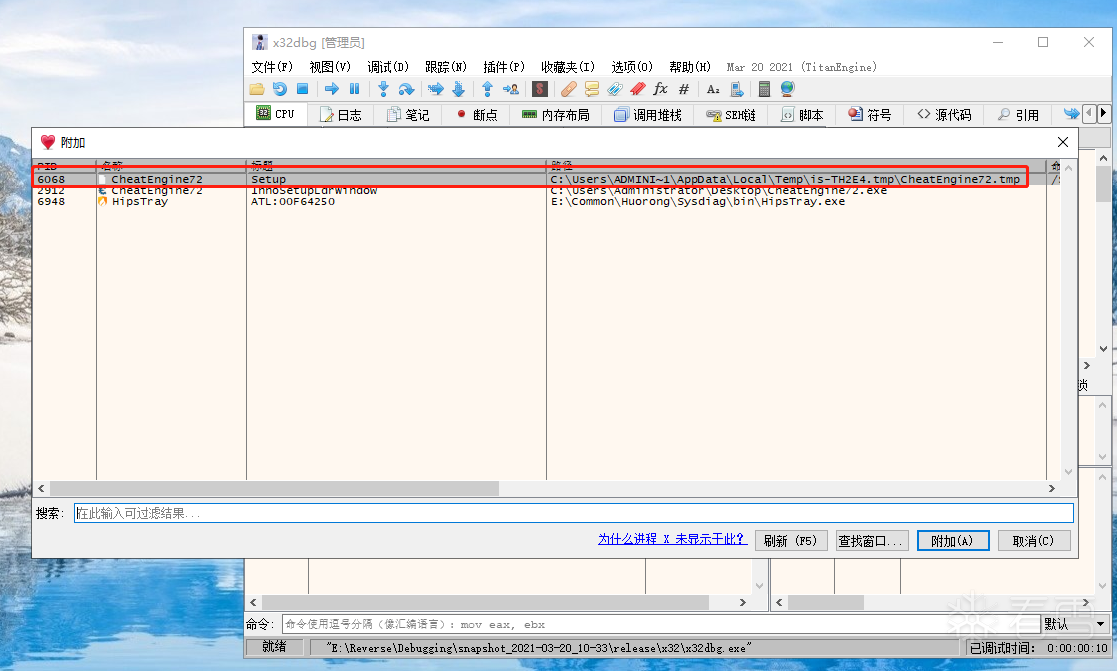This screenshot has height=671, width=1117.
Task: Click the tab bar scroll-right arrow
Action: (1103, 113)
